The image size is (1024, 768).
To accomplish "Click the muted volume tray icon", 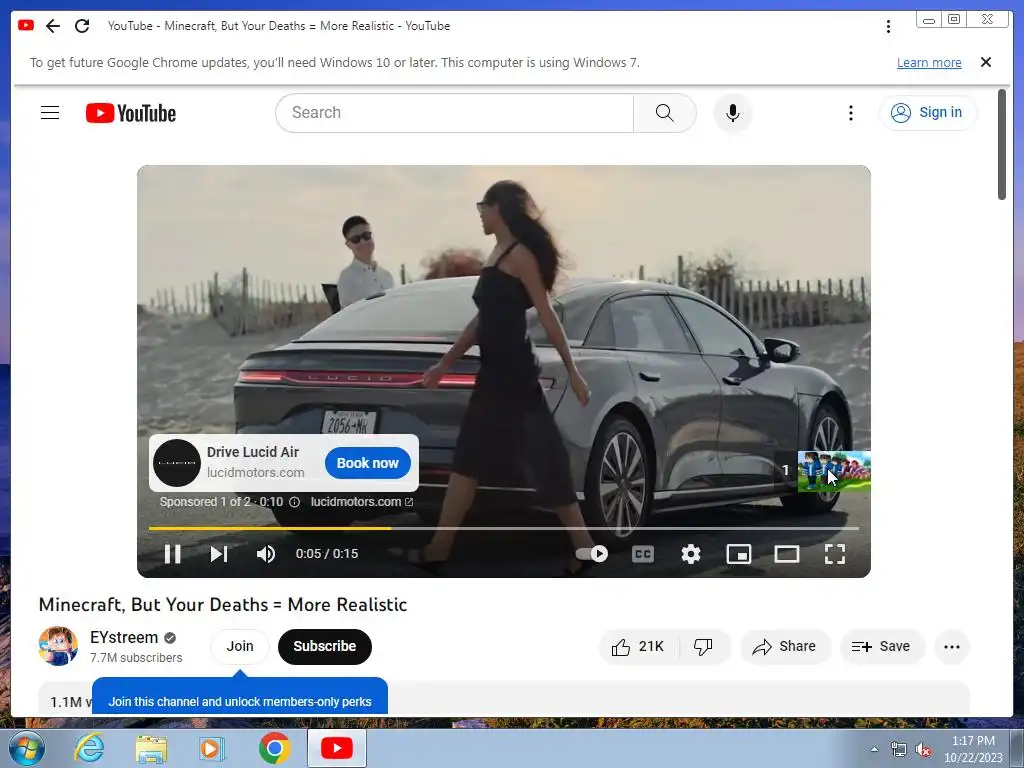I will (x=923, y=750).
